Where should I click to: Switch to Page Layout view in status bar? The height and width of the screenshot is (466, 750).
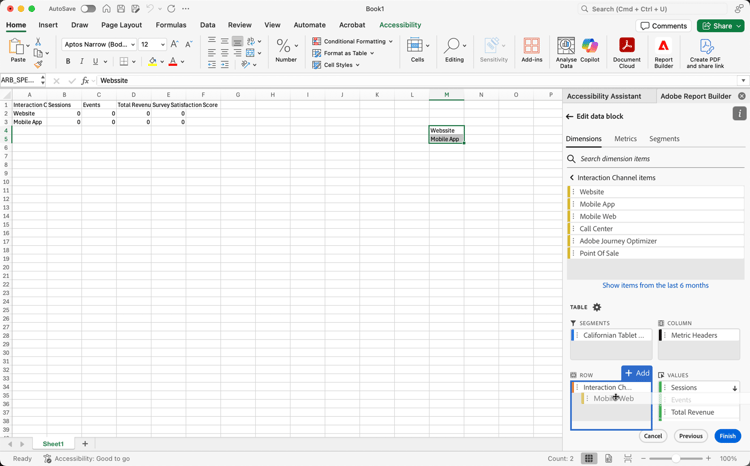[x=608, y=458]
